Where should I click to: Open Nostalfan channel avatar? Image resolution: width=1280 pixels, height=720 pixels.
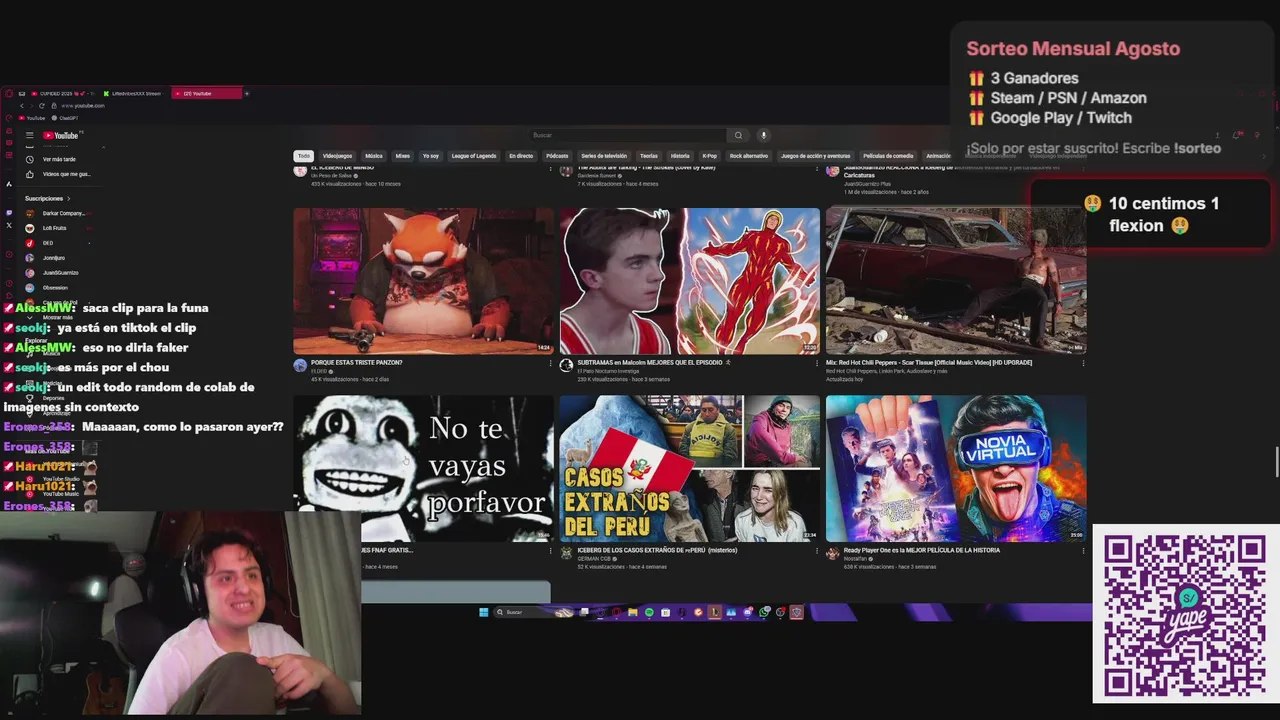(x=832, y=553)
